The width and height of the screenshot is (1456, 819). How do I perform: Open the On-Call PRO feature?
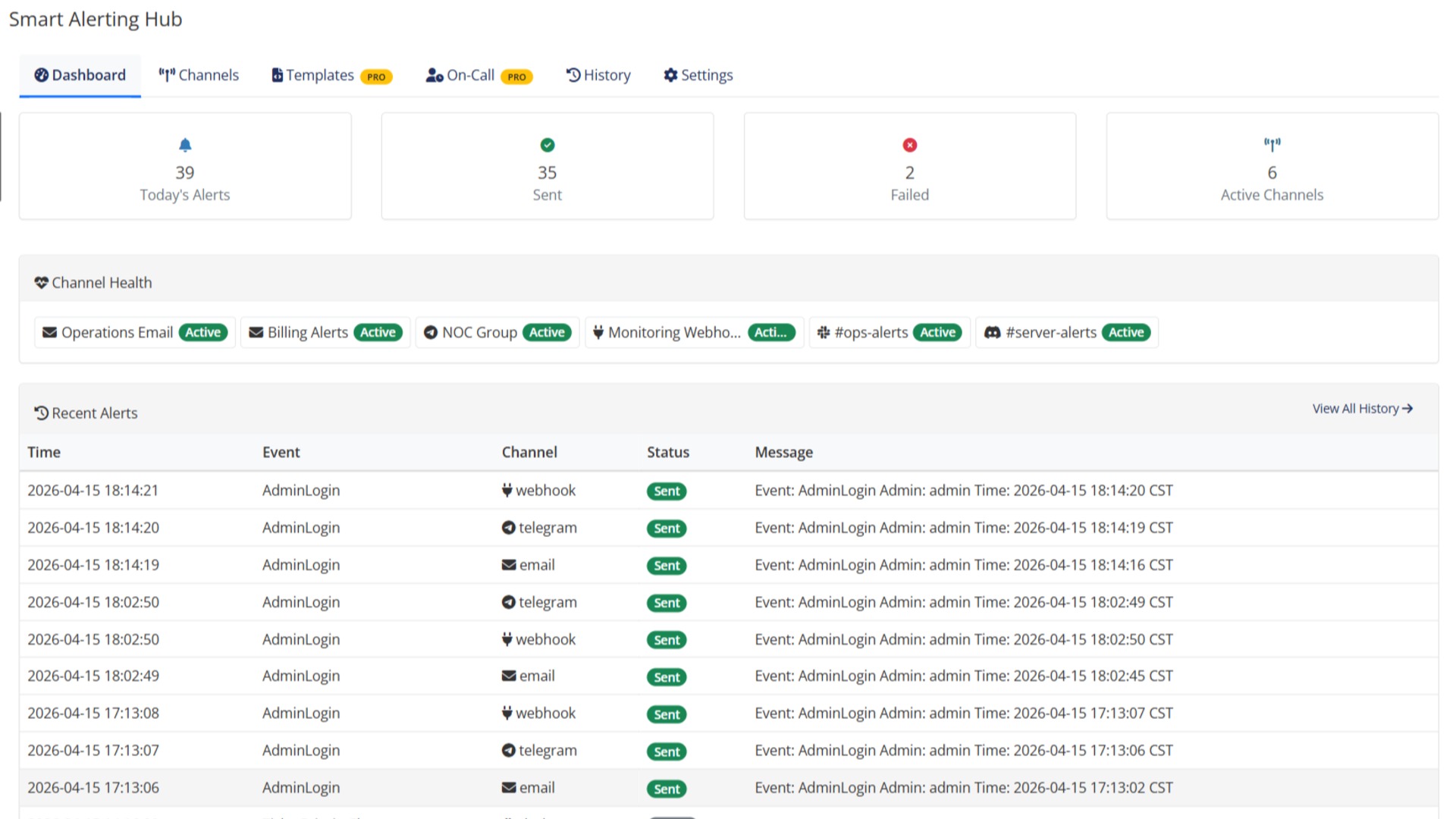click(470, 75)
